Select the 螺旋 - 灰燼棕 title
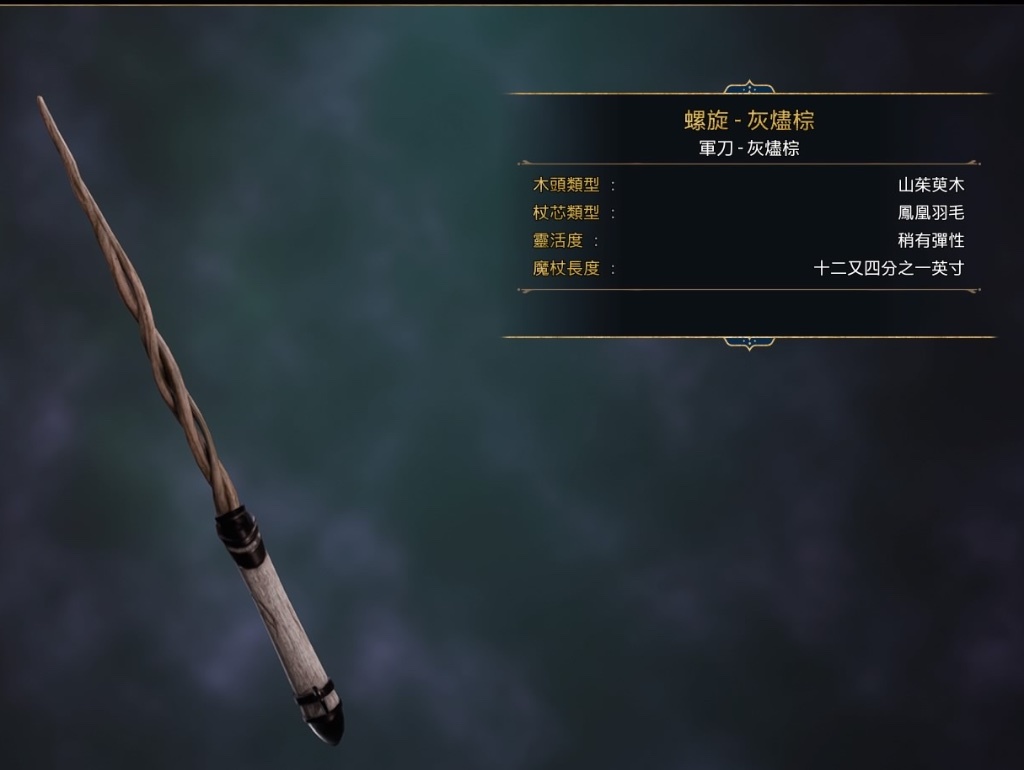Viewport: 1024px width, 770px height. point(749,120)
